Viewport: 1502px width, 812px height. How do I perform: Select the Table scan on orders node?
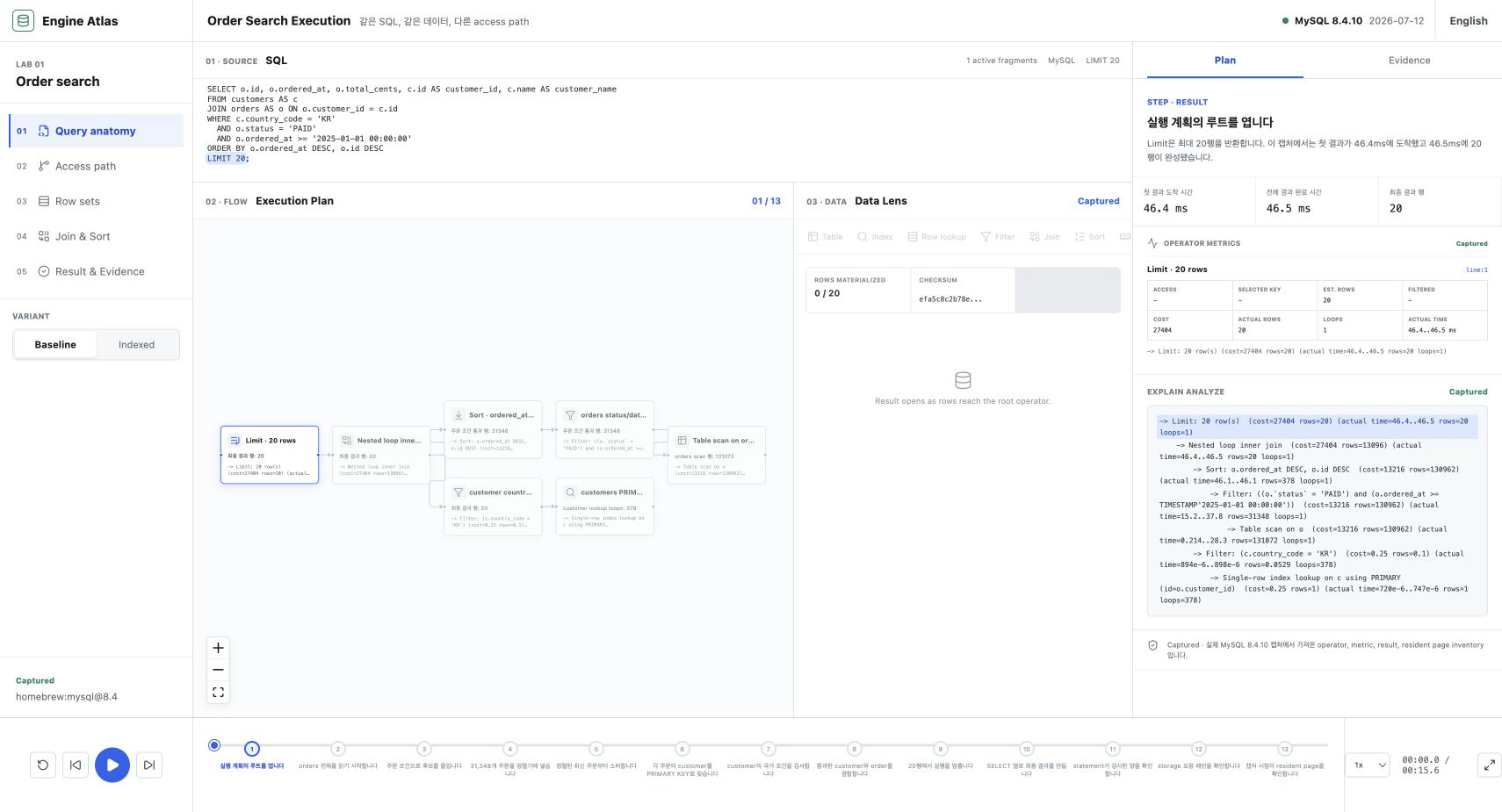pos(717,455)
